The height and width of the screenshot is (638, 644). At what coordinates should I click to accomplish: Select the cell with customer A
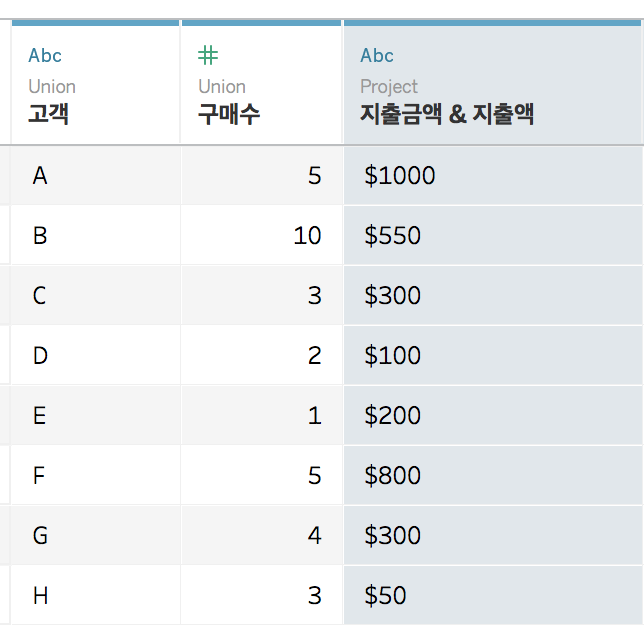point(95,175)
